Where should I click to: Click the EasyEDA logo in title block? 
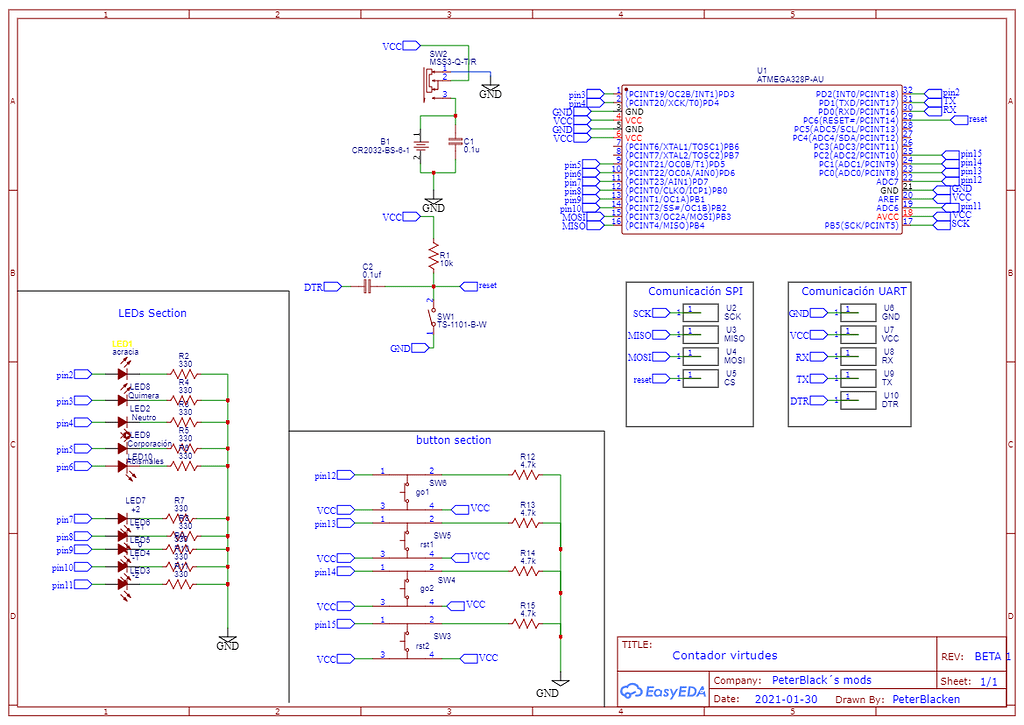tap(660, 690)
